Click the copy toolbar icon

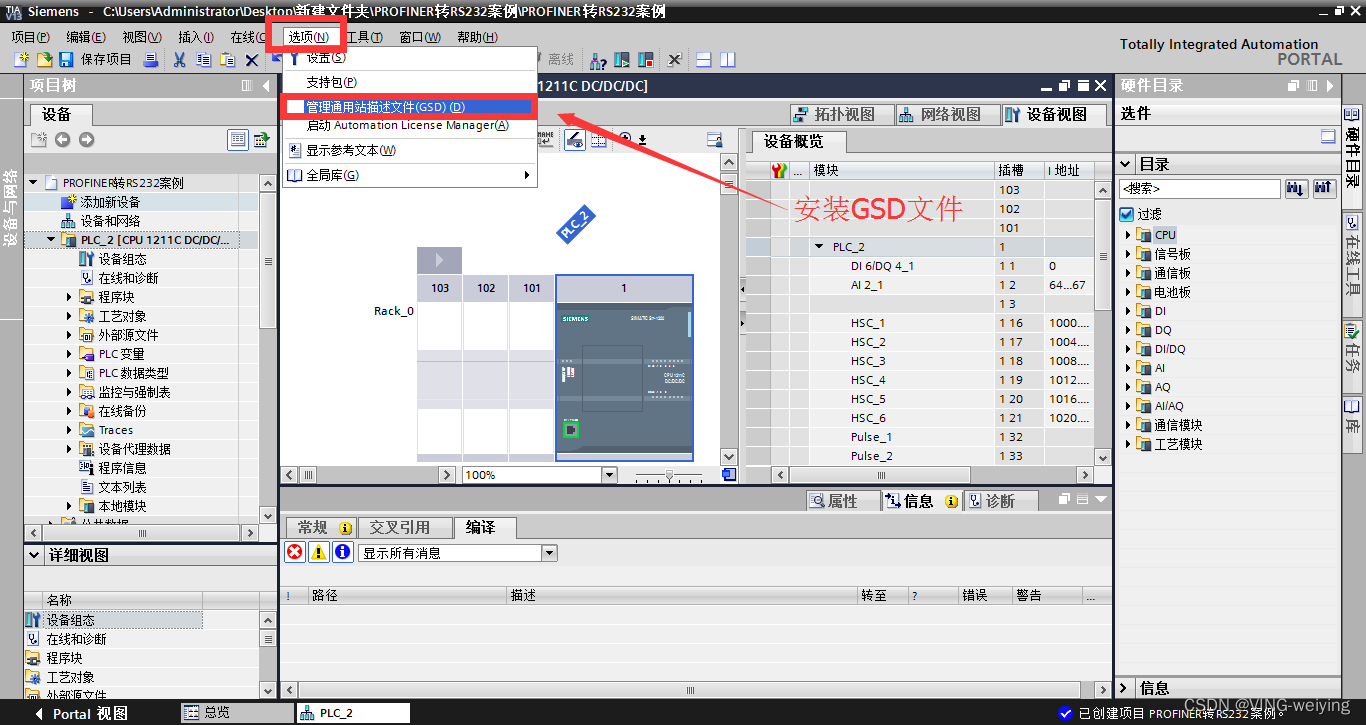click(203, 60)
